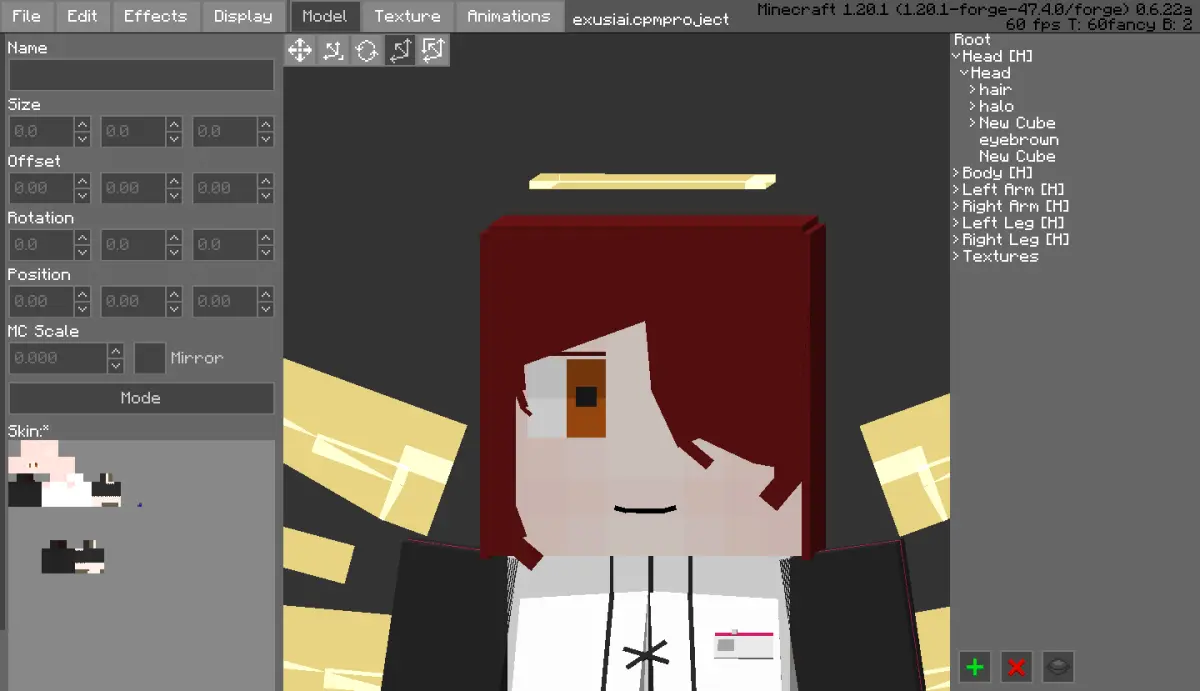1200x691 pixels.
Task: Select the four-way move arrows tool
Action: (300, 50)
